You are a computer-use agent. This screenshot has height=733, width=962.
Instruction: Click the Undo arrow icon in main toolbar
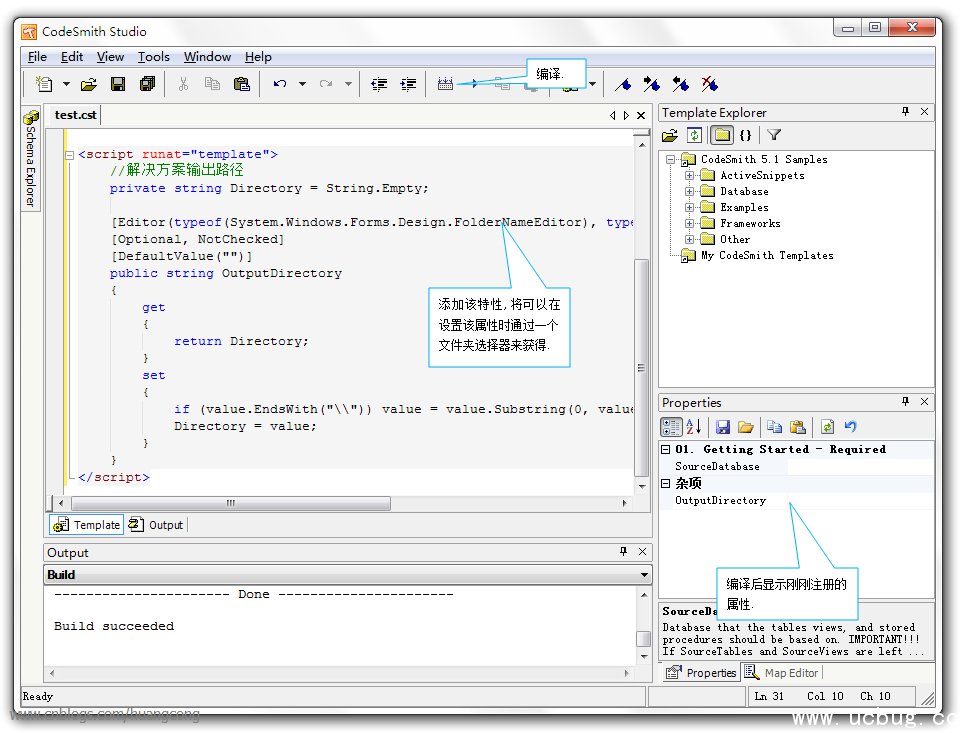point(280,84)
